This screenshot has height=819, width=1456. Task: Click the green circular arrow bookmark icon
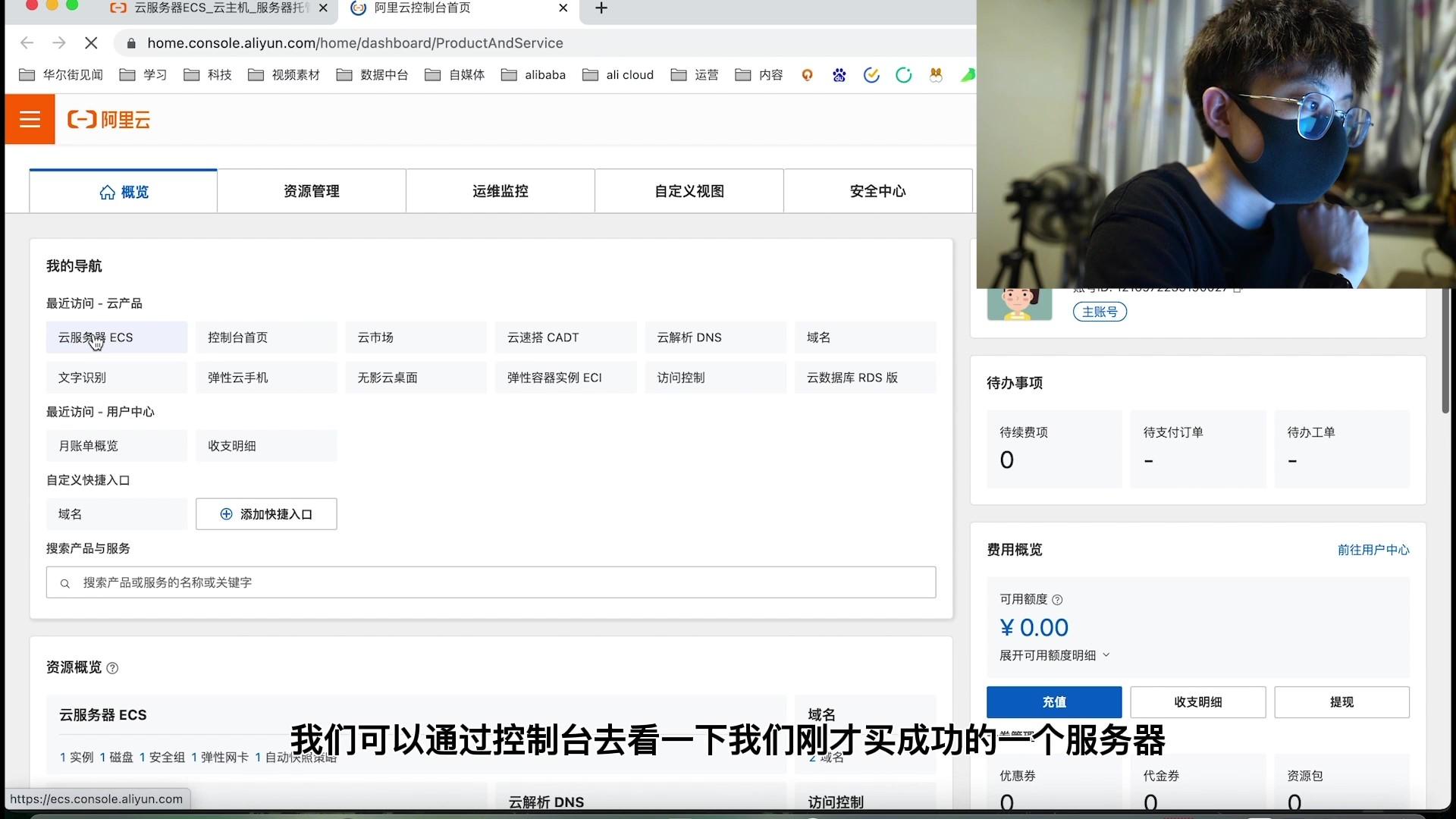[903, 75]
